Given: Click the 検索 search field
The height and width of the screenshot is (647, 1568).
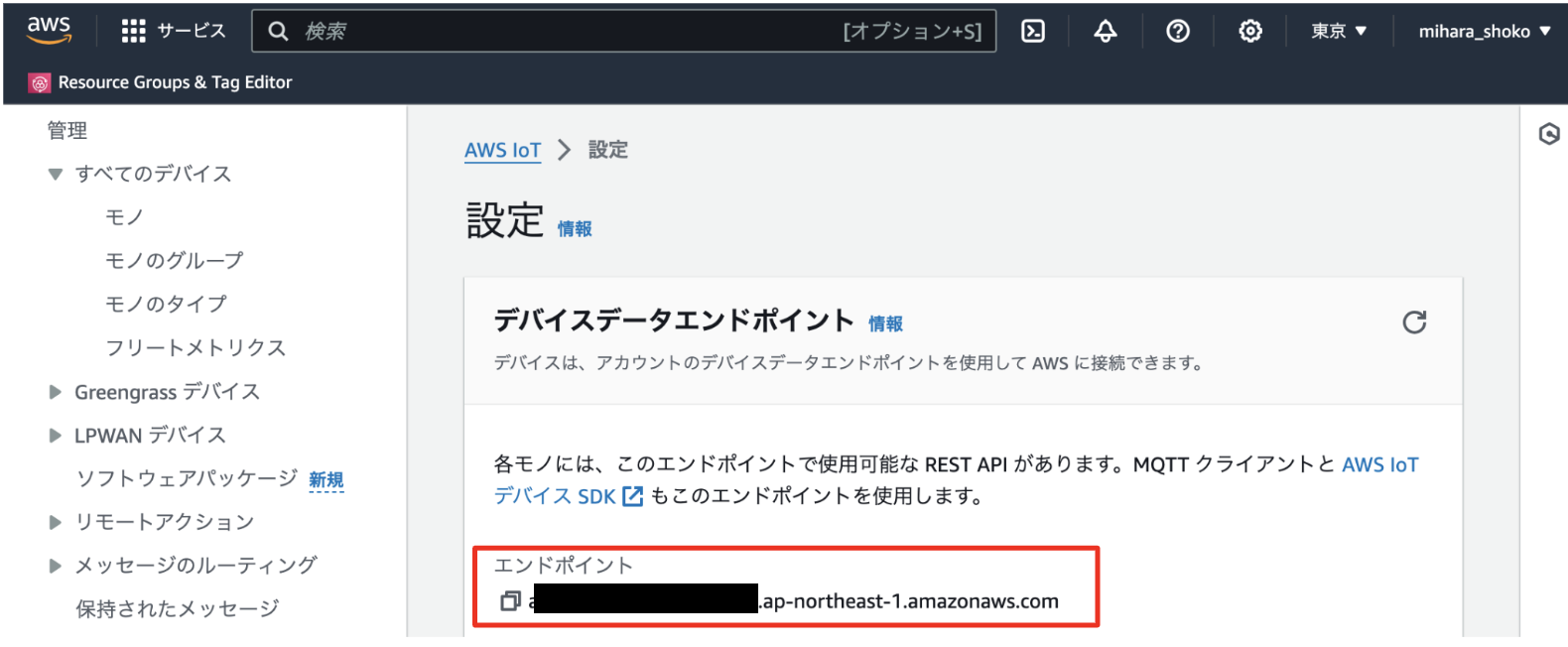Looking at the screenshot, I should pos(624,31).
